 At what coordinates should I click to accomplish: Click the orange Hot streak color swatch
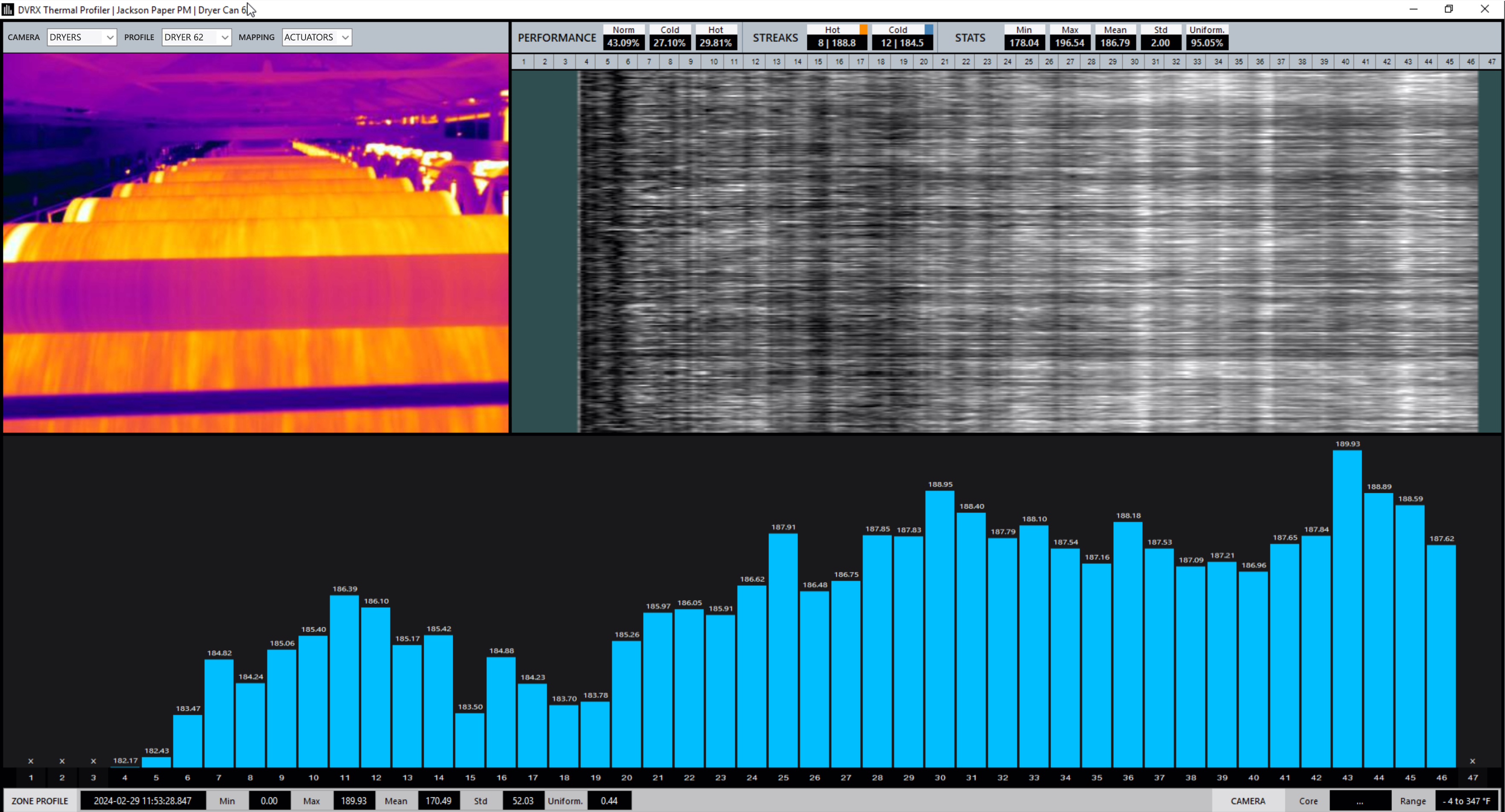click(863, 29)
